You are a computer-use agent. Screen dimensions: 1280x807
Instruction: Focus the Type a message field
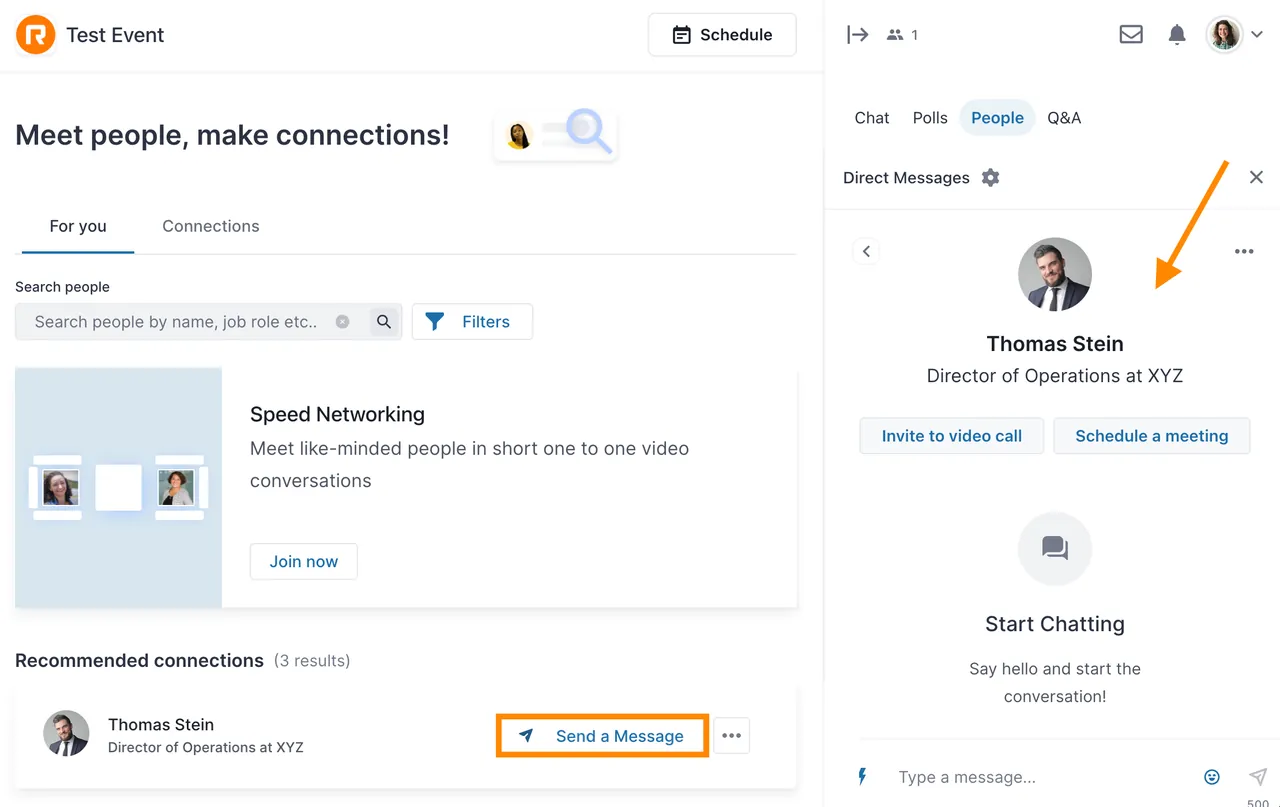tap(1040, 777)
